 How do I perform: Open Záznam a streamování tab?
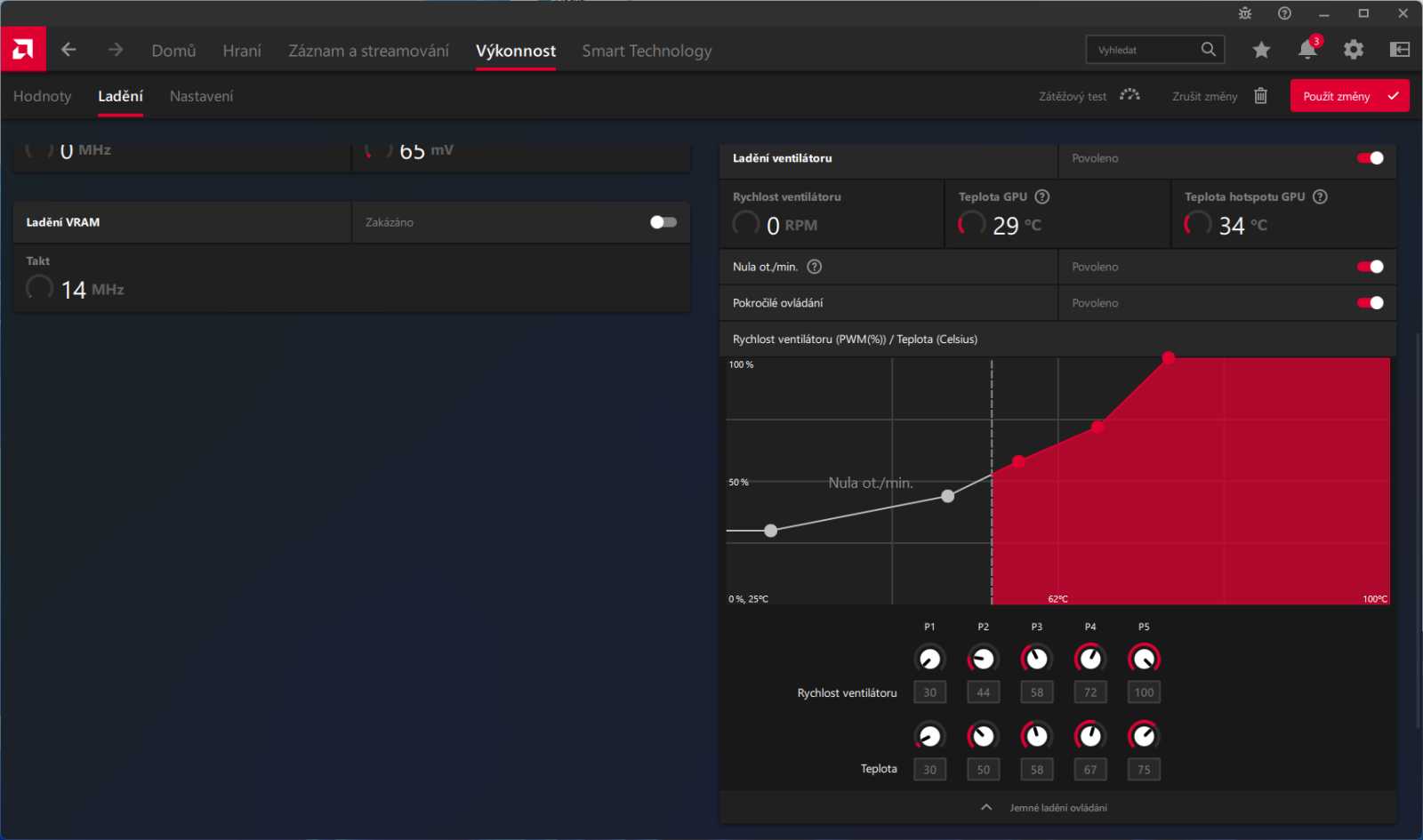click(x=368, y=51)
